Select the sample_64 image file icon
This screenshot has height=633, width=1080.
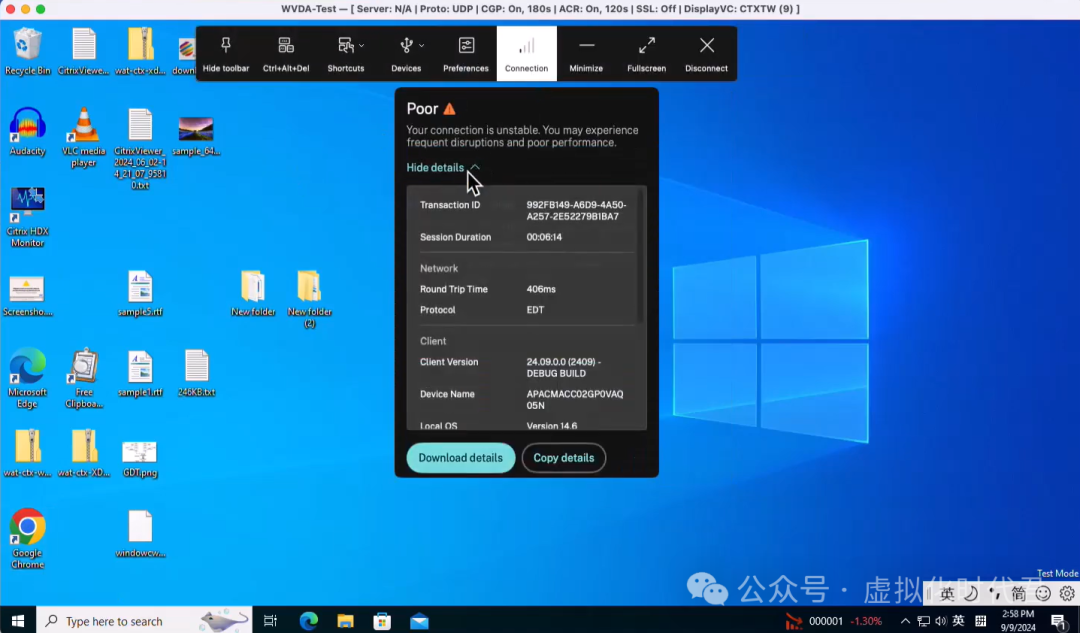(196, 136)
